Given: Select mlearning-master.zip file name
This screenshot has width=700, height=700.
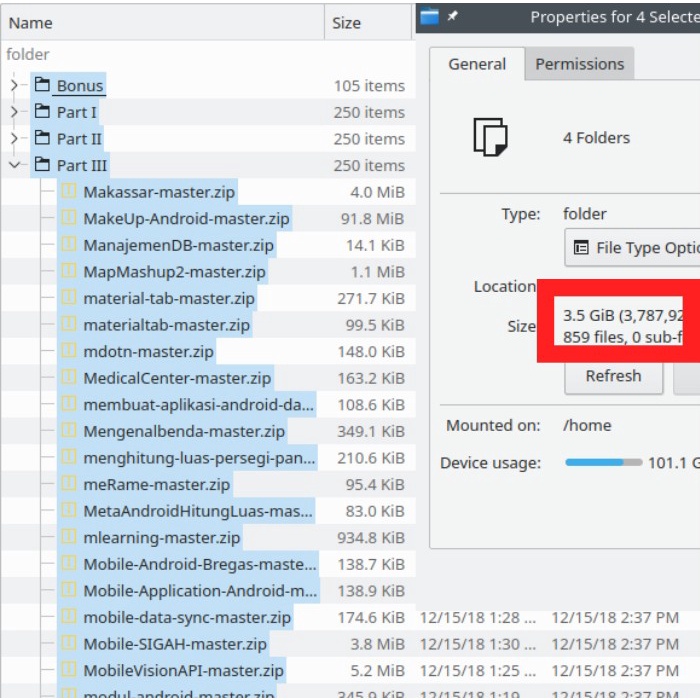Looking at the screenshot, I should (x=162, y=538).
